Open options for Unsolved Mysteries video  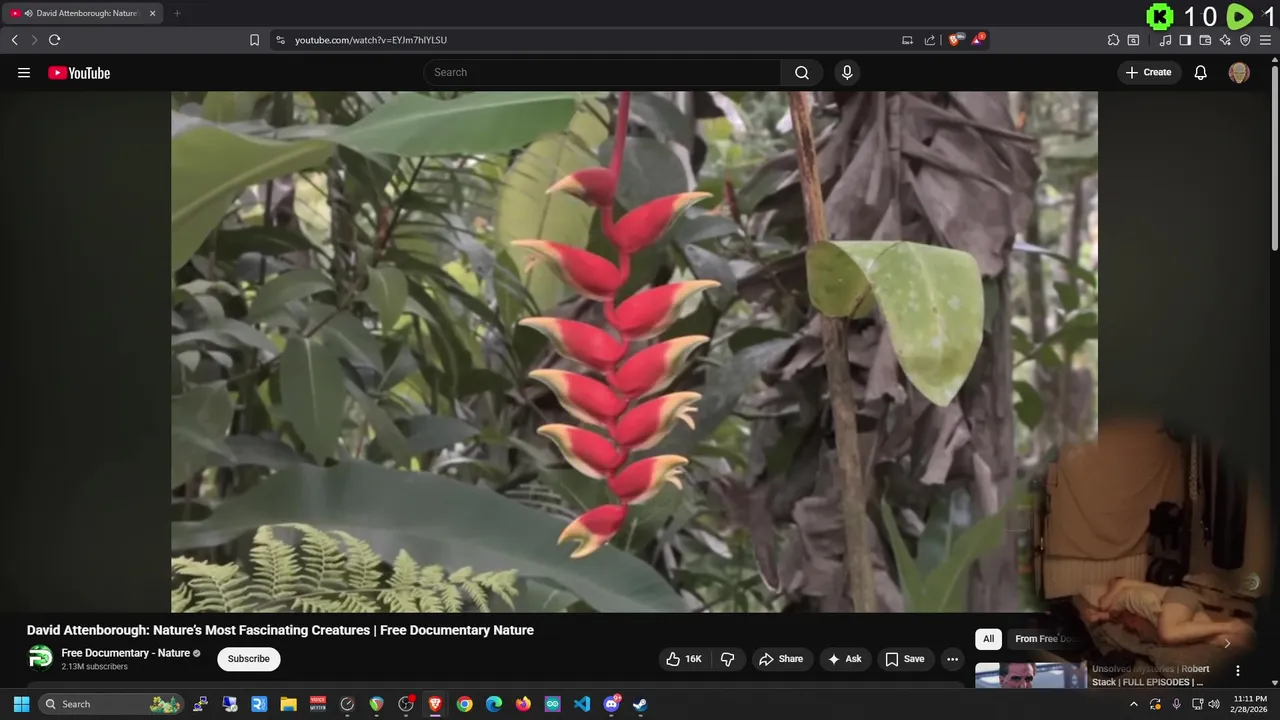click(x=1237, y=671)
